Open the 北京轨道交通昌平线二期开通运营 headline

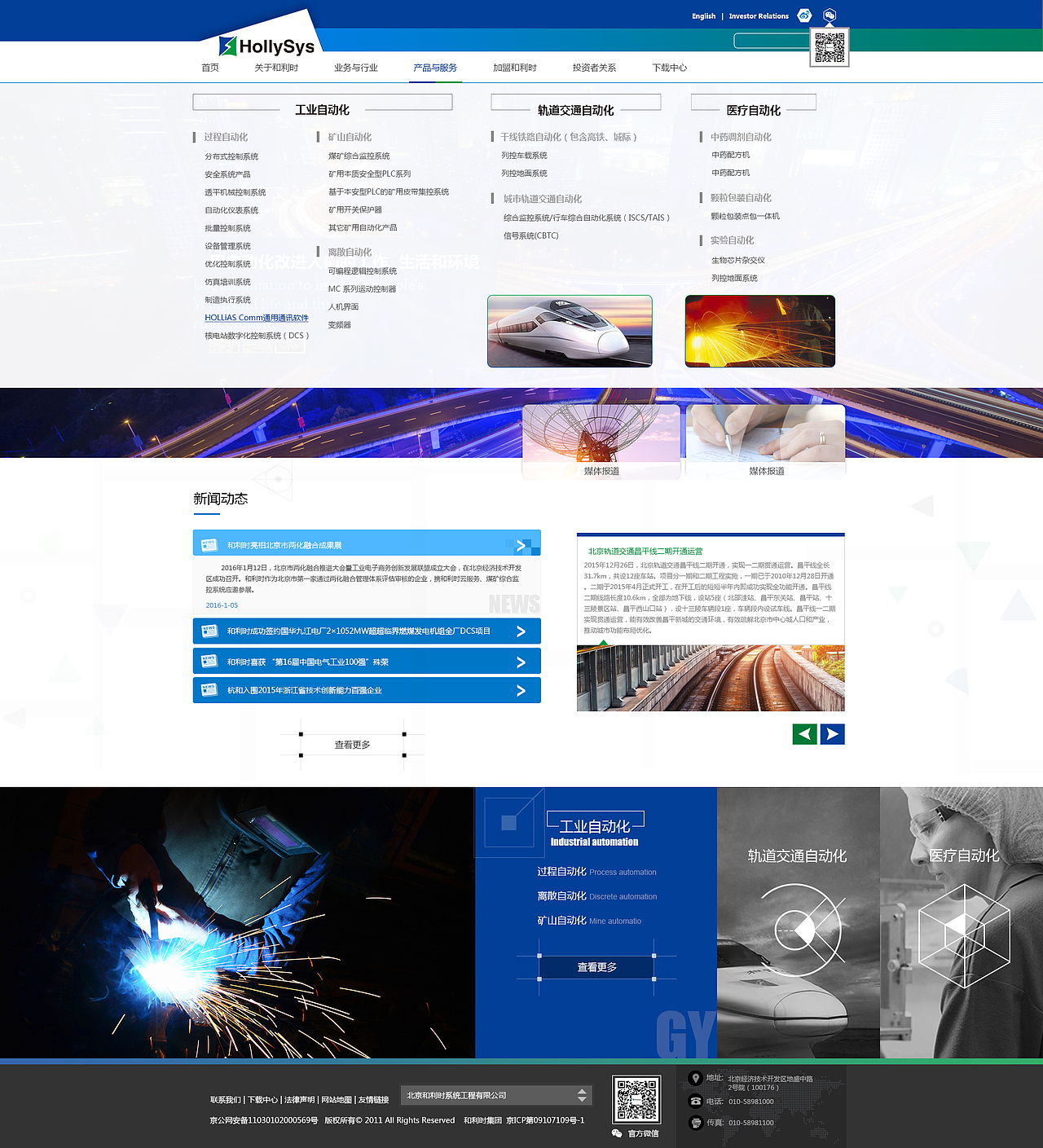[645, 552]
